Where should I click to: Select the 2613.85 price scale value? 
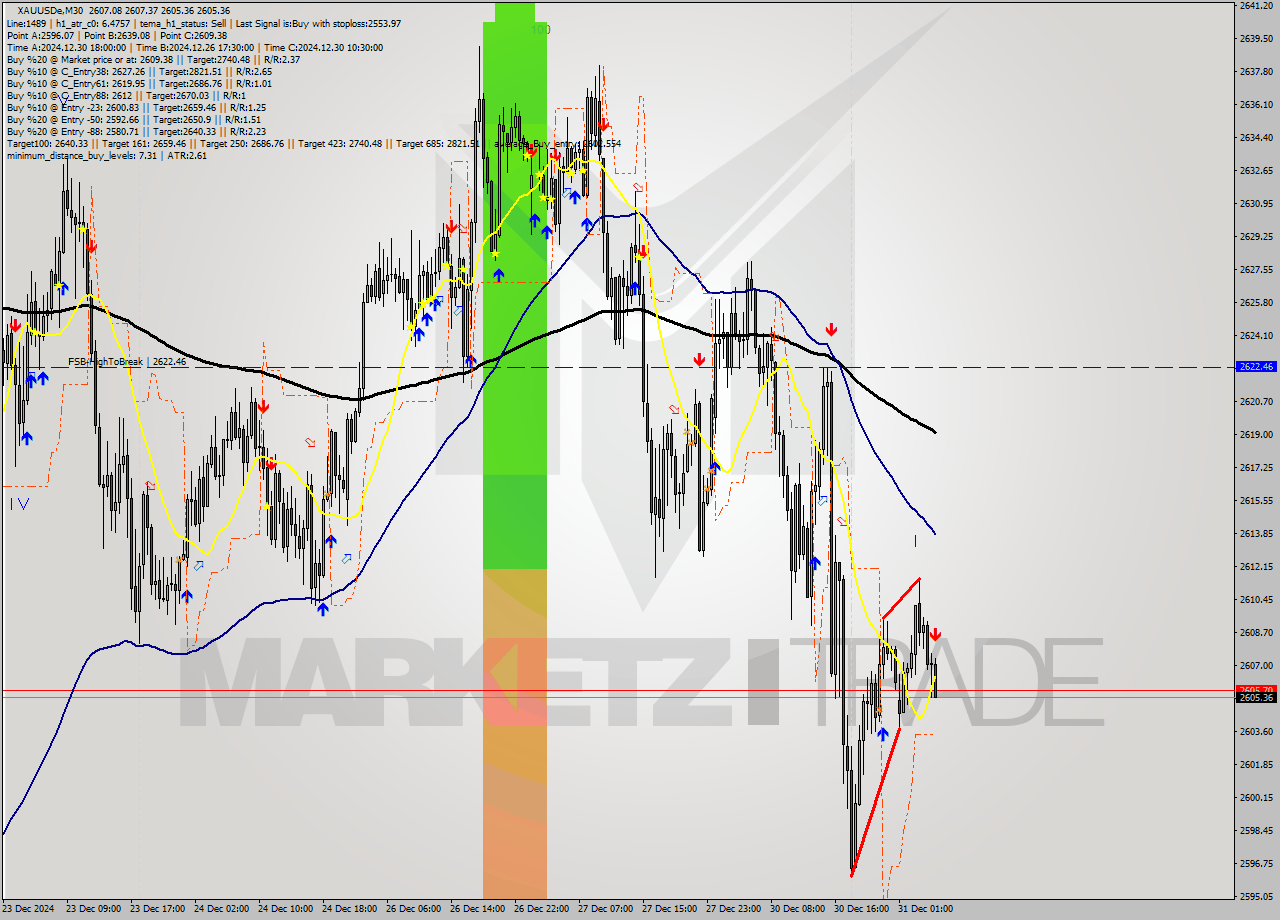(1255, 533)
